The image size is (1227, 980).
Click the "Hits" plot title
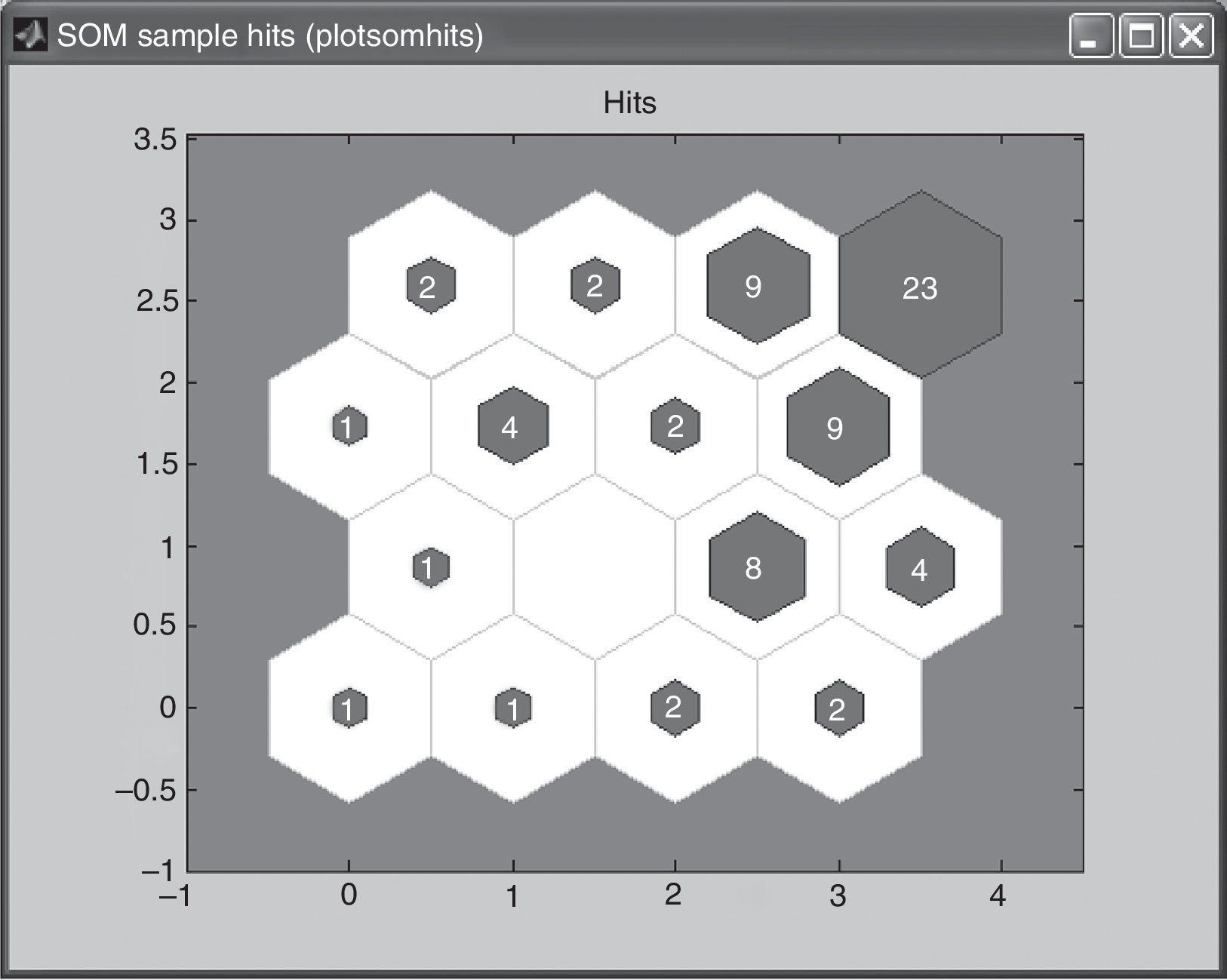click(x=629, y=103)
